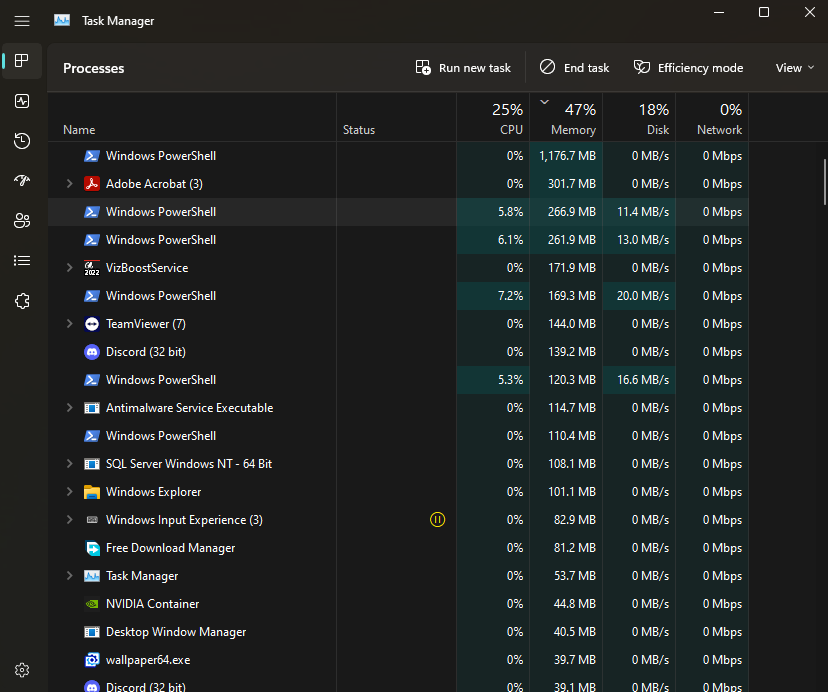Select PowerShell row using 6.1% CPU
Viewport: 828px width, 692px height.
coord(398,240)
